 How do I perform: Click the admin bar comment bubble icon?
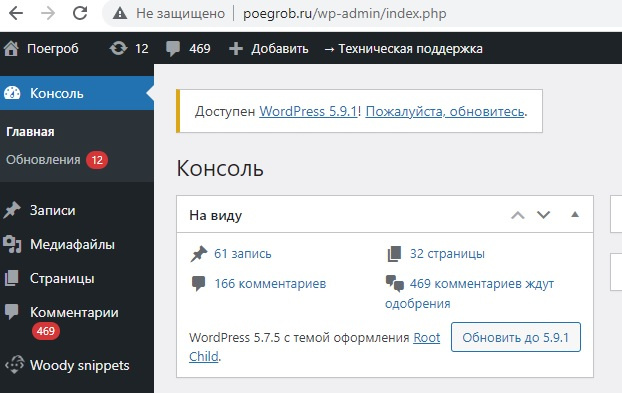[x=173, y=49]
